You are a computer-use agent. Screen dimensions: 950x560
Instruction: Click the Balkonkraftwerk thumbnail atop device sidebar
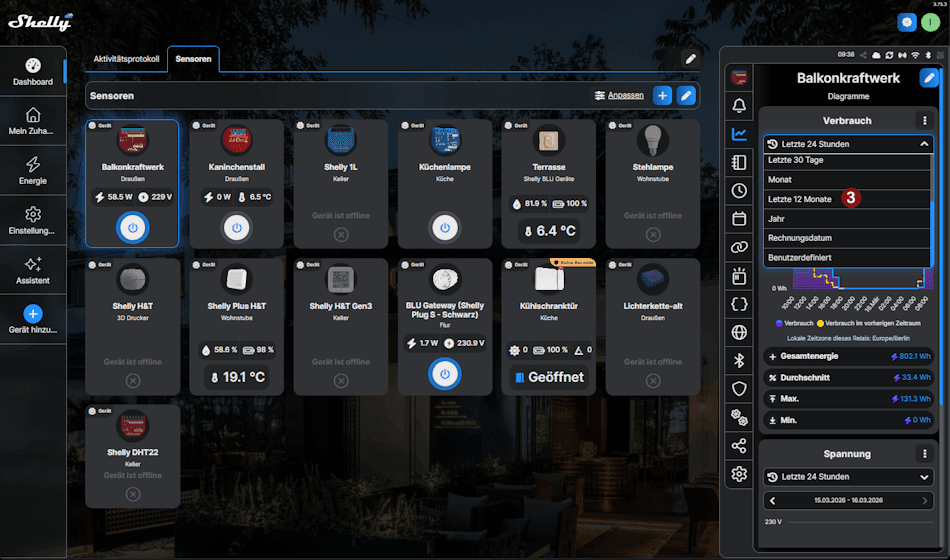(x=739, y=78)
